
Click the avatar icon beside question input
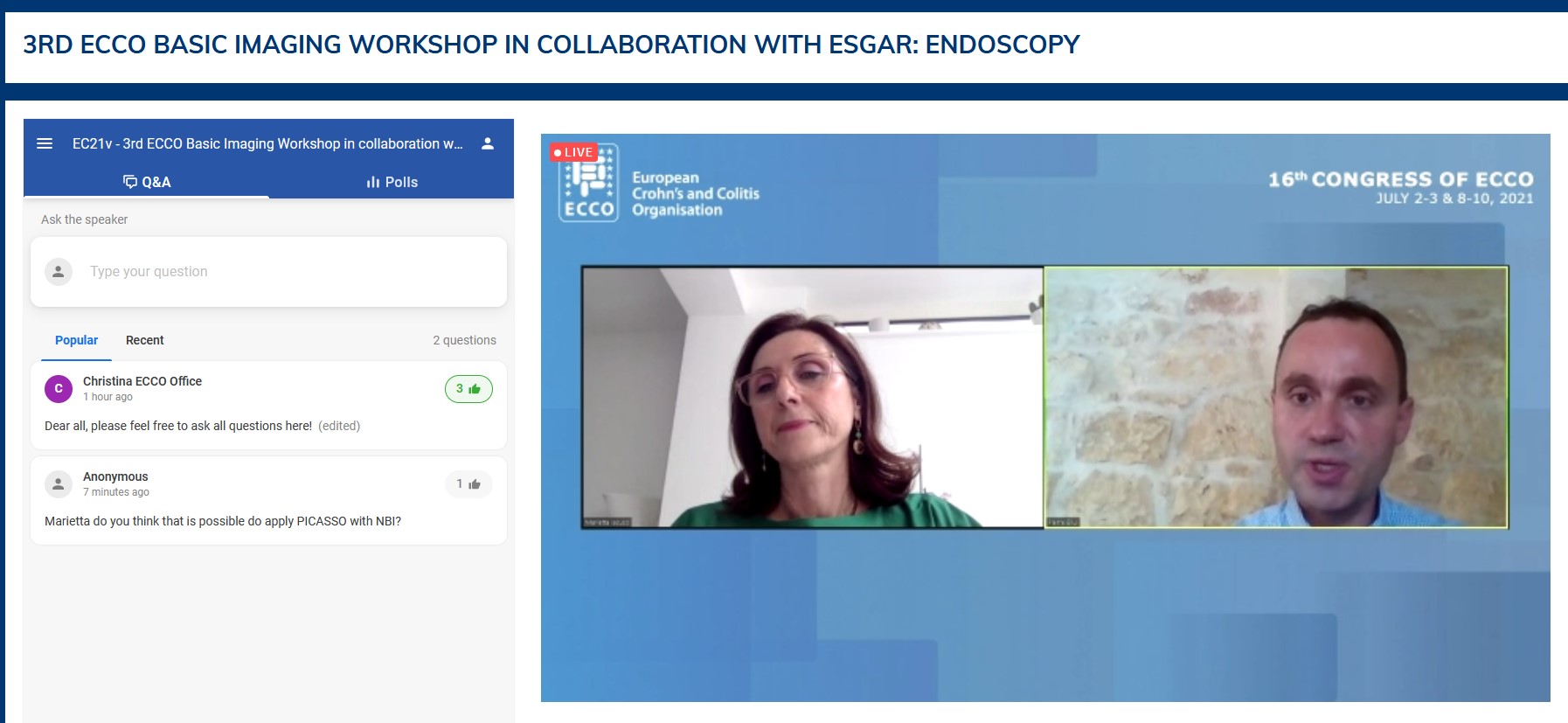[59, 272]
